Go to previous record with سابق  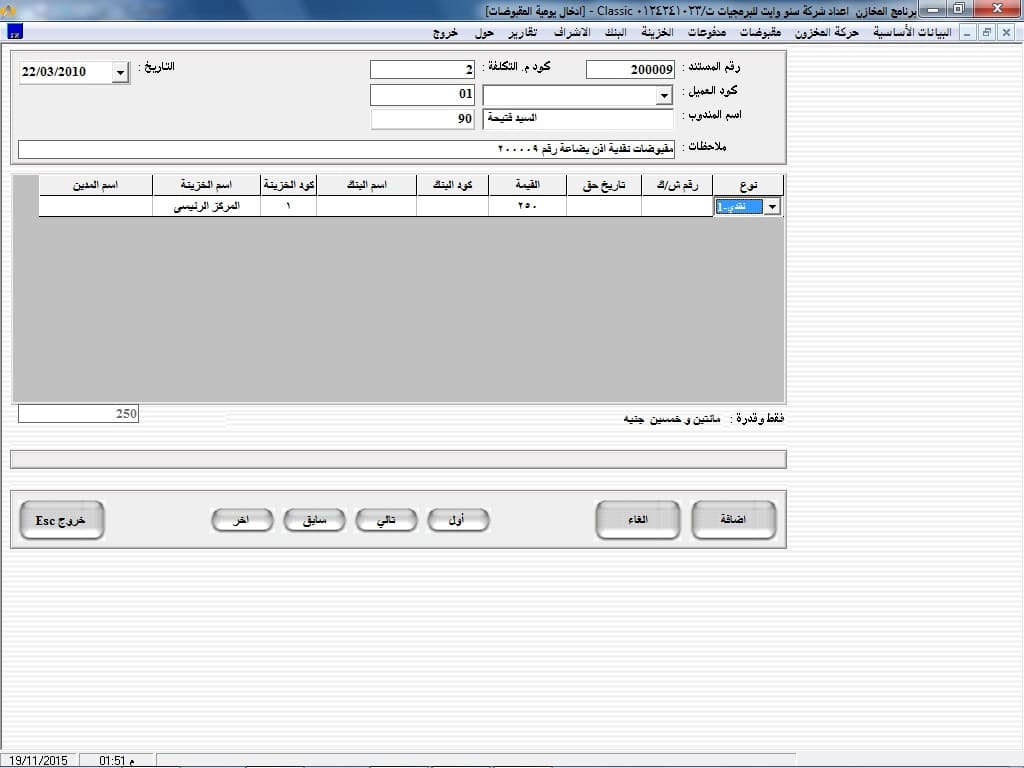[x=314, y=520]
